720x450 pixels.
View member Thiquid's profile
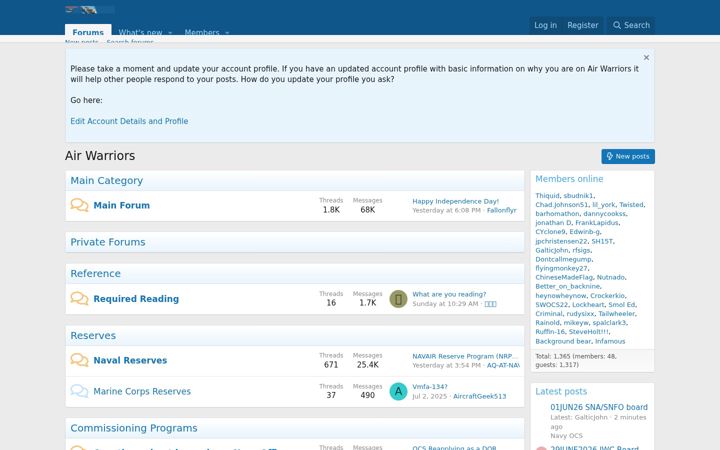tap(547, 196)
